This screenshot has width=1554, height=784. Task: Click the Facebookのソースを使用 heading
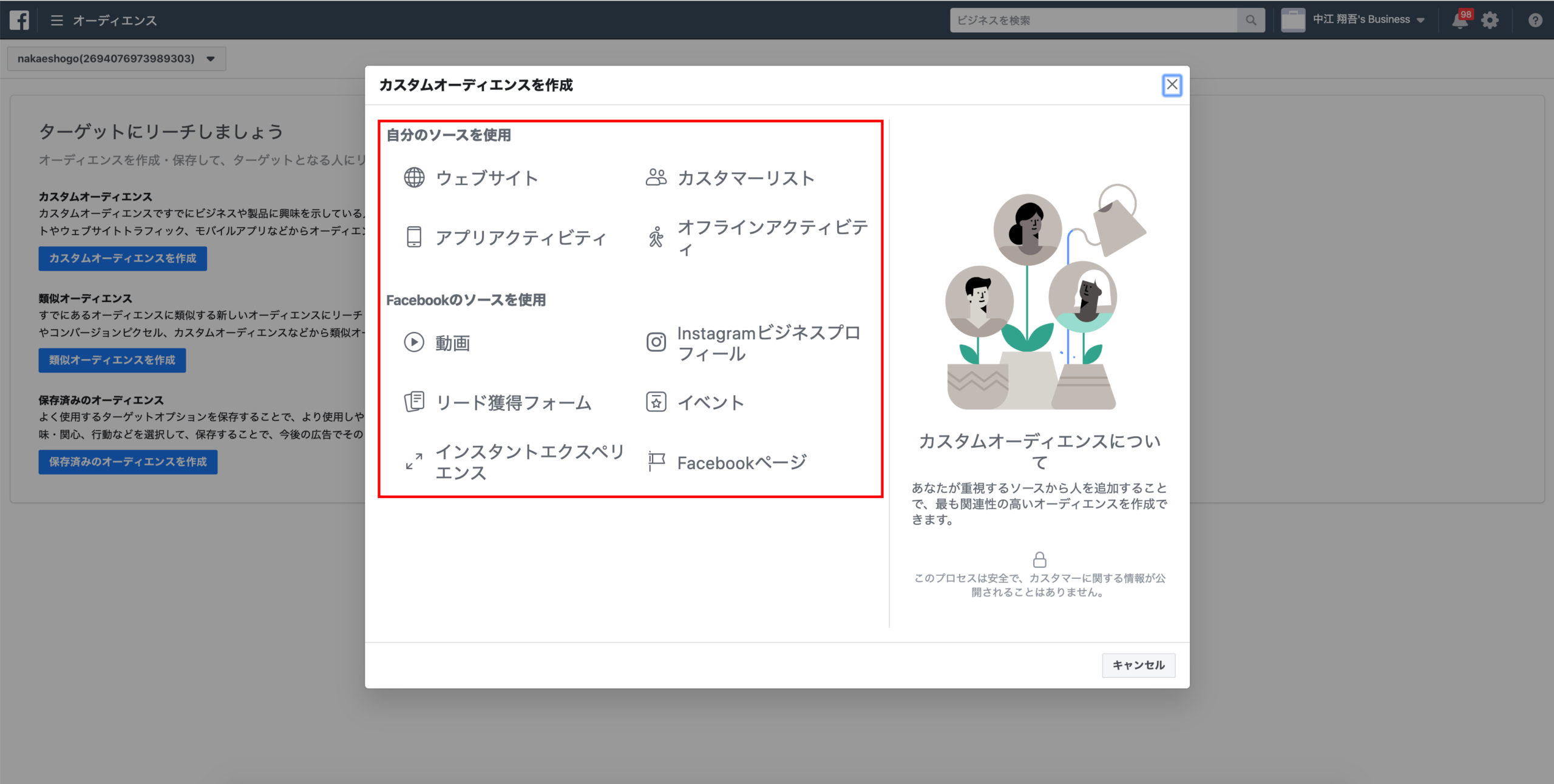466,300
